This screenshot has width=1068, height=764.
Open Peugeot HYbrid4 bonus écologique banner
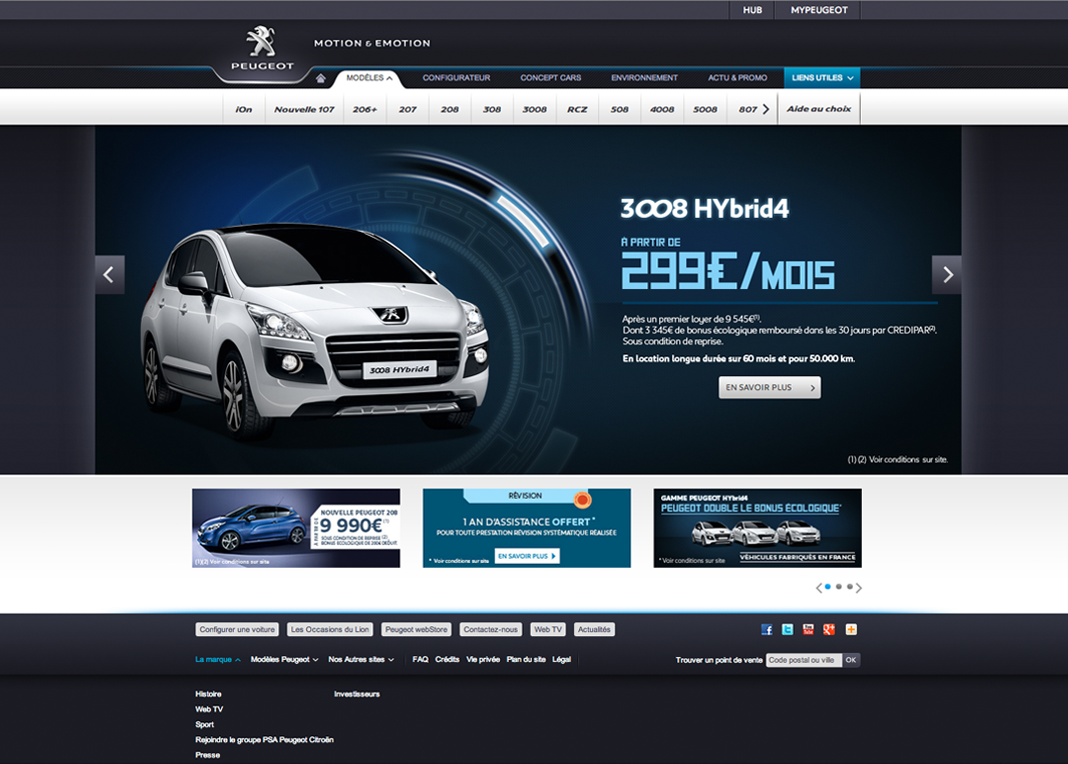point(757,528)
